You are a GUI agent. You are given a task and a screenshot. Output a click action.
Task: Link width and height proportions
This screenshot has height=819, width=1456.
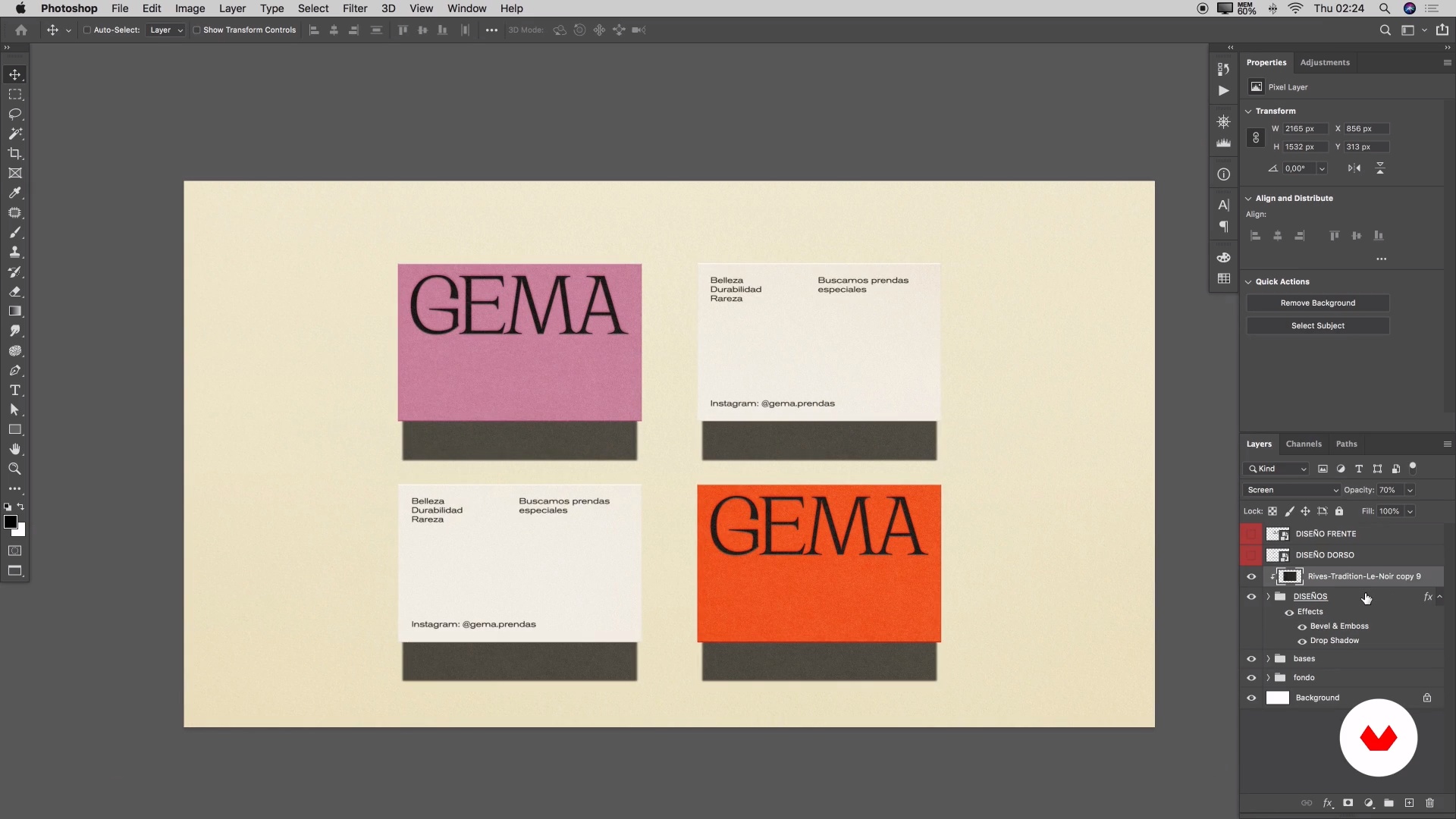coord(1256,138)
